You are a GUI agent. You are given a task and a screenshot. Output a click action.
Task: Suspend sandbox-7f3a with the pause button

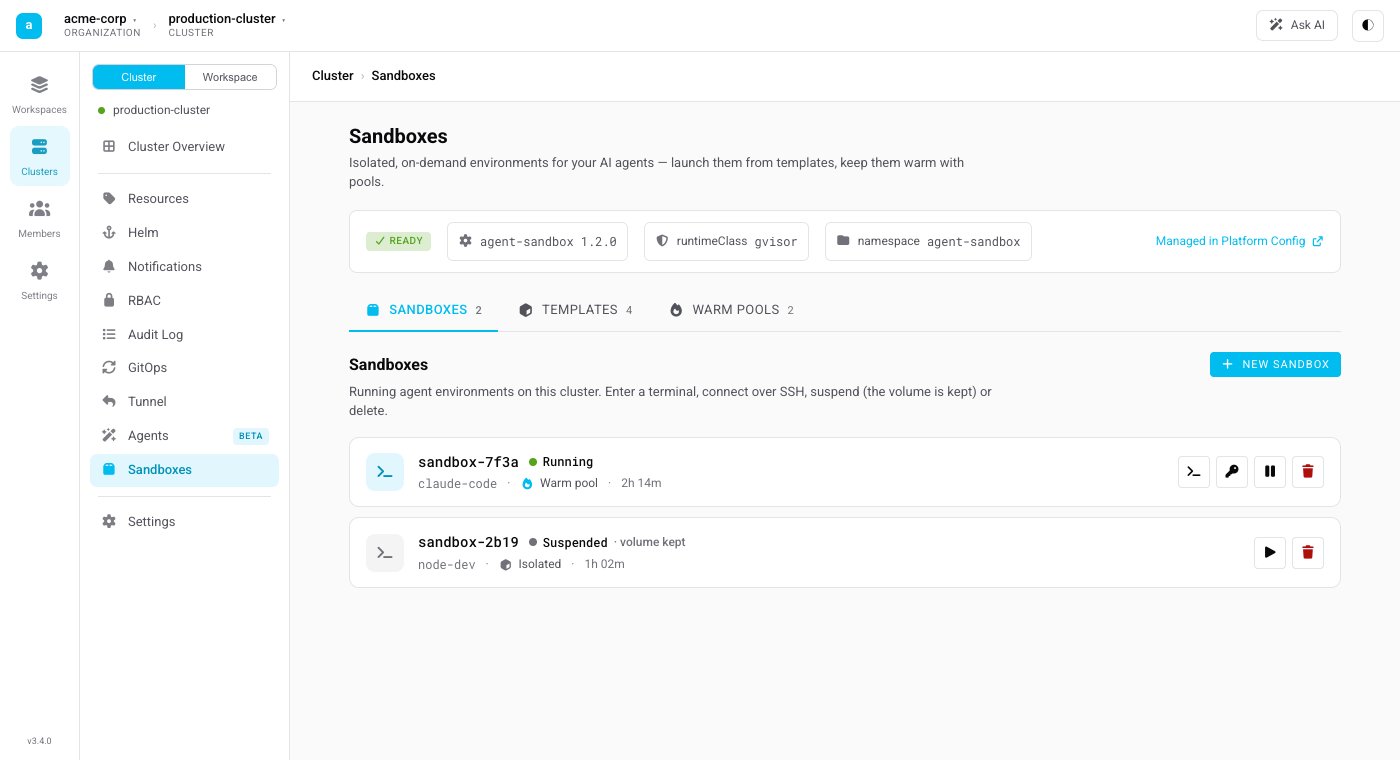click(1270, 472)
